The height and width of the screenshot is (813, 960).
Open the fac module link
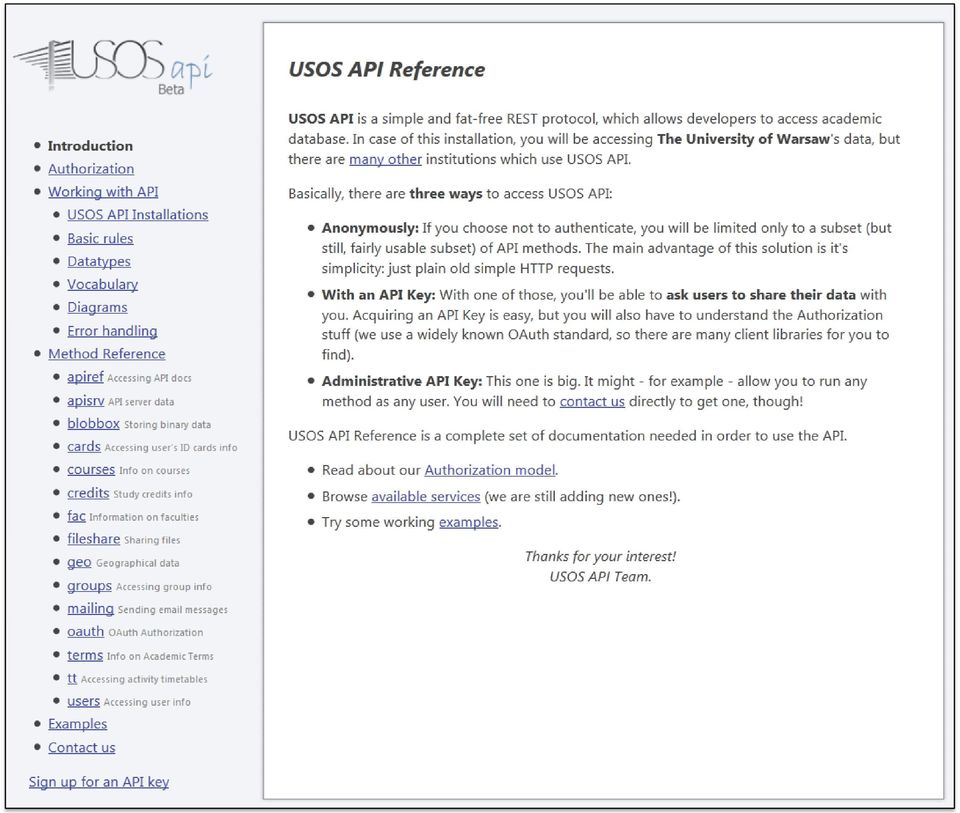[x=76, y=516]
